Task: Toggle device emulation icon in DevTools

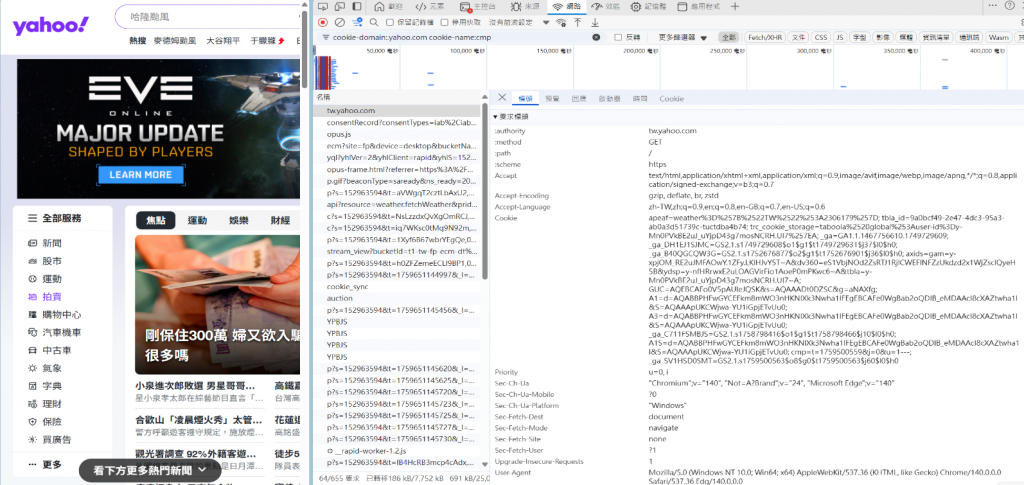Action: (340, 7)
